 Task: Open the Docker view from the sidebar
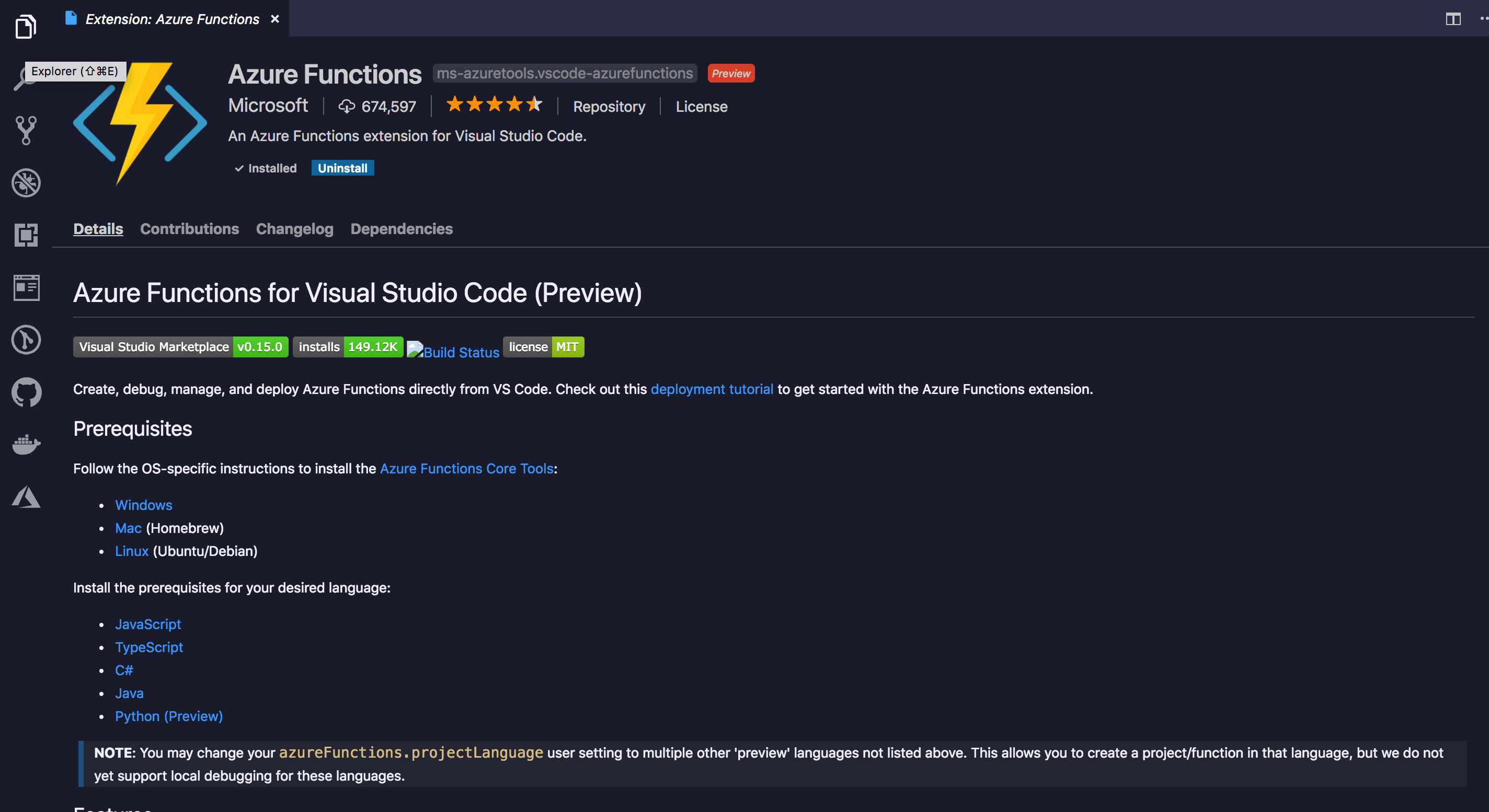[x=26, y=444]
